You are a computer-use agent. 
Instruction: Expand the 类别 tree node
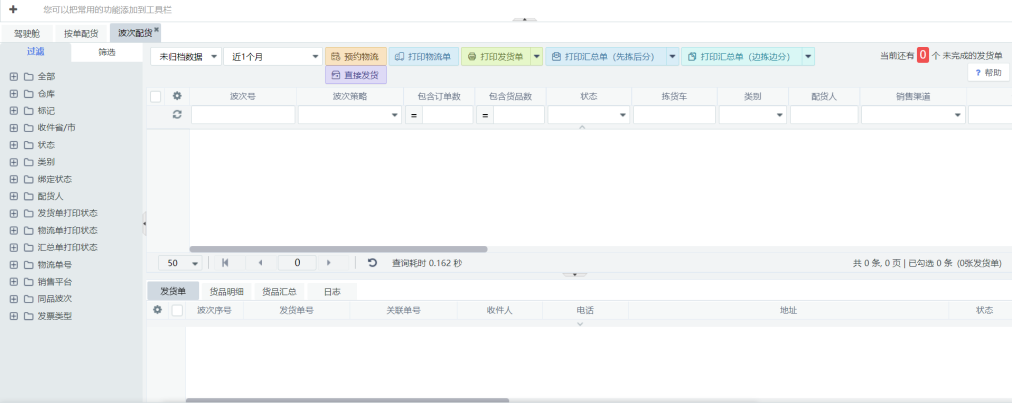13,162
